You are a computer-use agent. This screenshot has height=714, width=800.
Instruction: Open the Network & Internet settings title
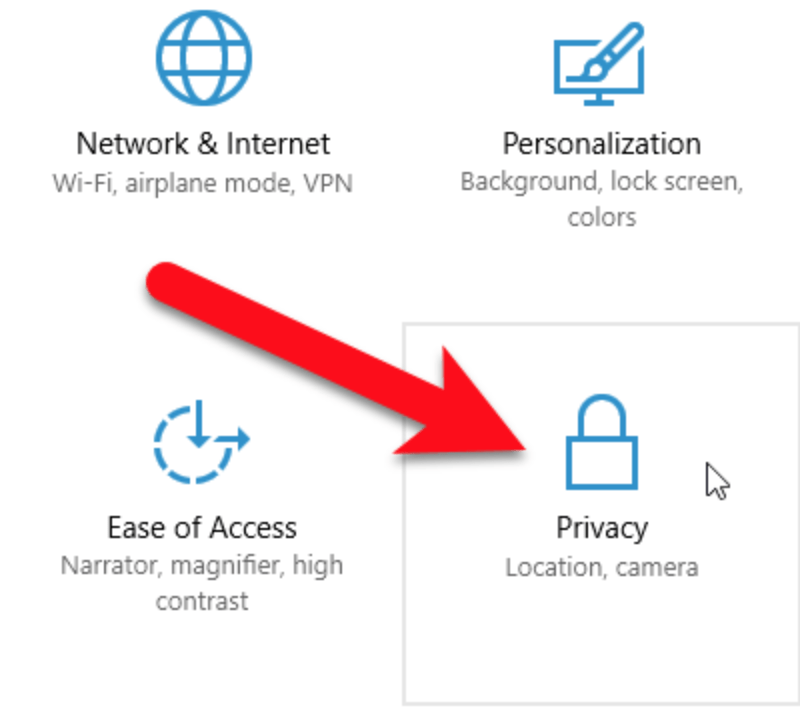[203, 143]
